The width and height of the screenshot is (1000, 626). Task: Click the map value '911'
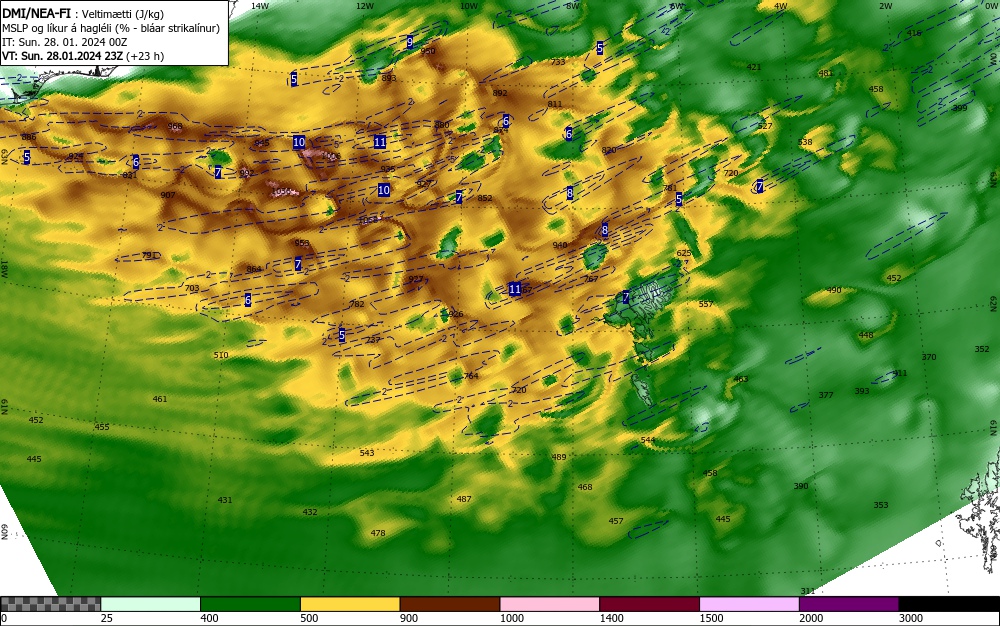900,374
